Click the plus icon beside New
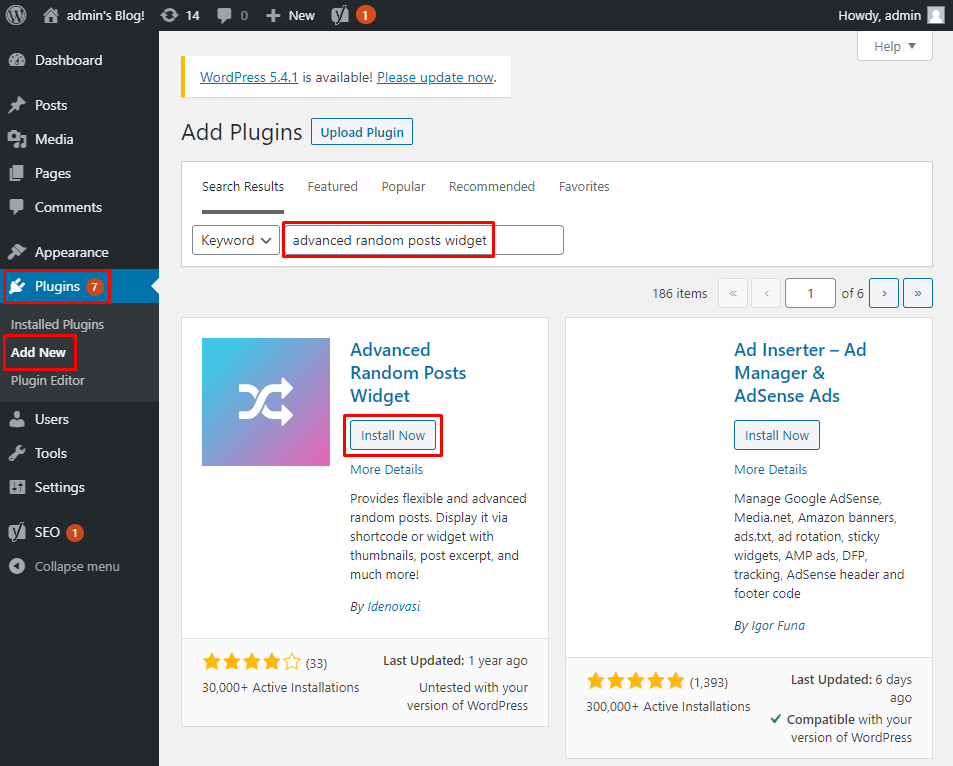This screenshot has height=766, width=953. [x=273, y=15]
